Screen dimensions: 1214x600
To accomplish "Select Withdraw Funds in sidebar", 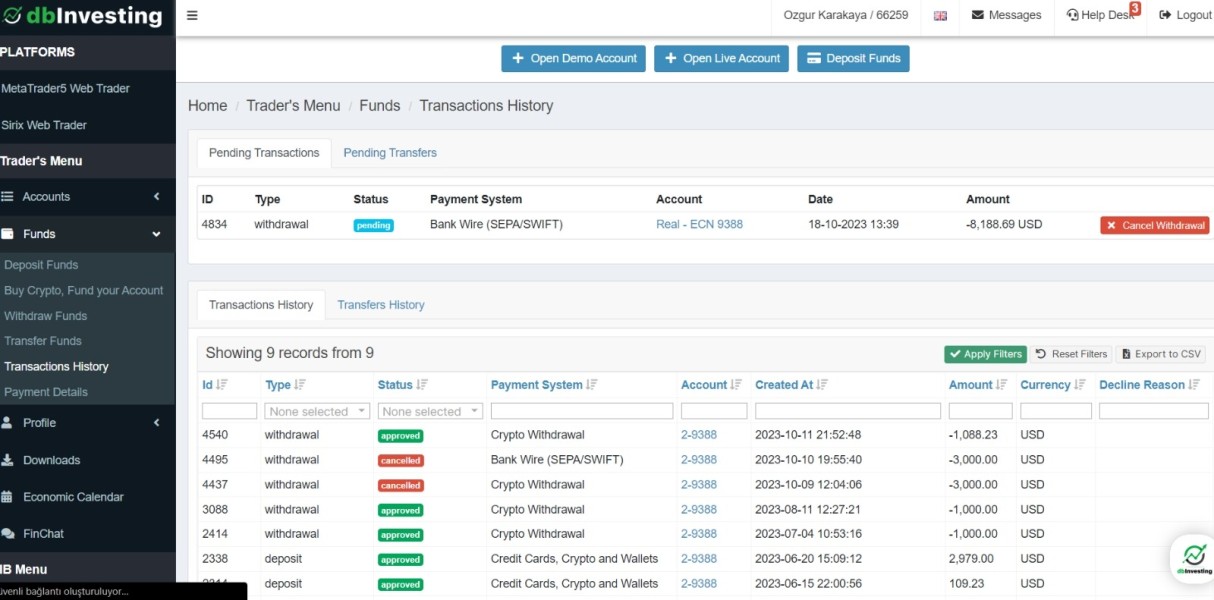I will [x=46, y=316].
